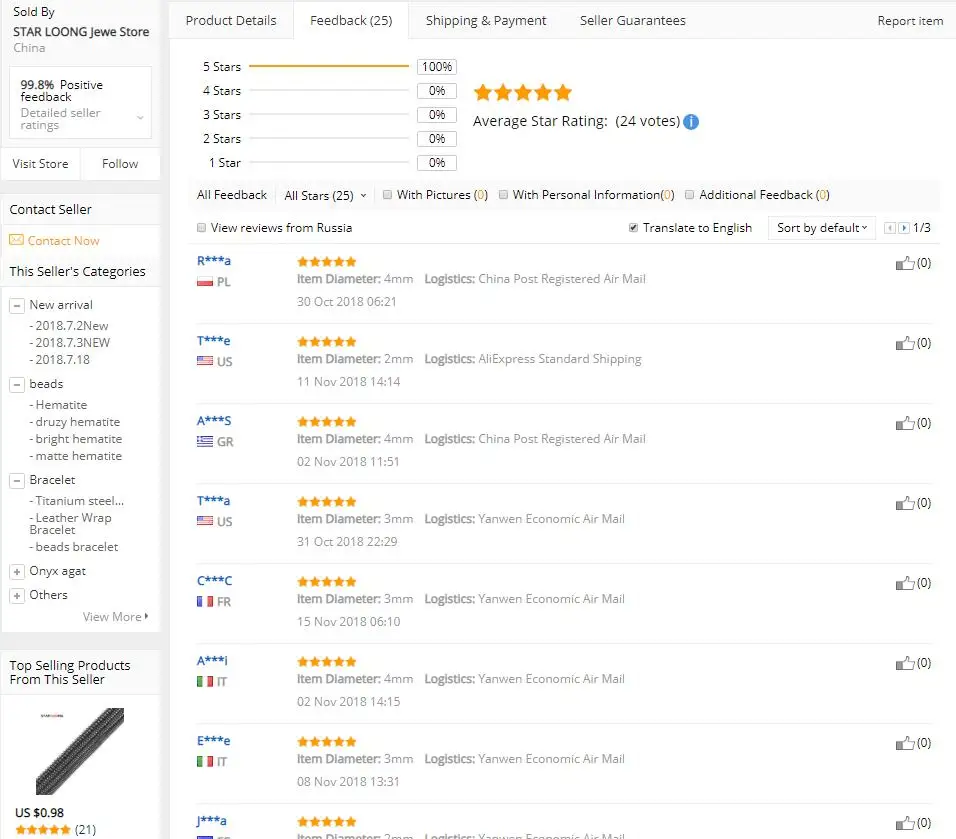Go to previous feedback page arrow
Image resolution: width=956 pixels, height=839 pixels.
(x=890, y=228)
